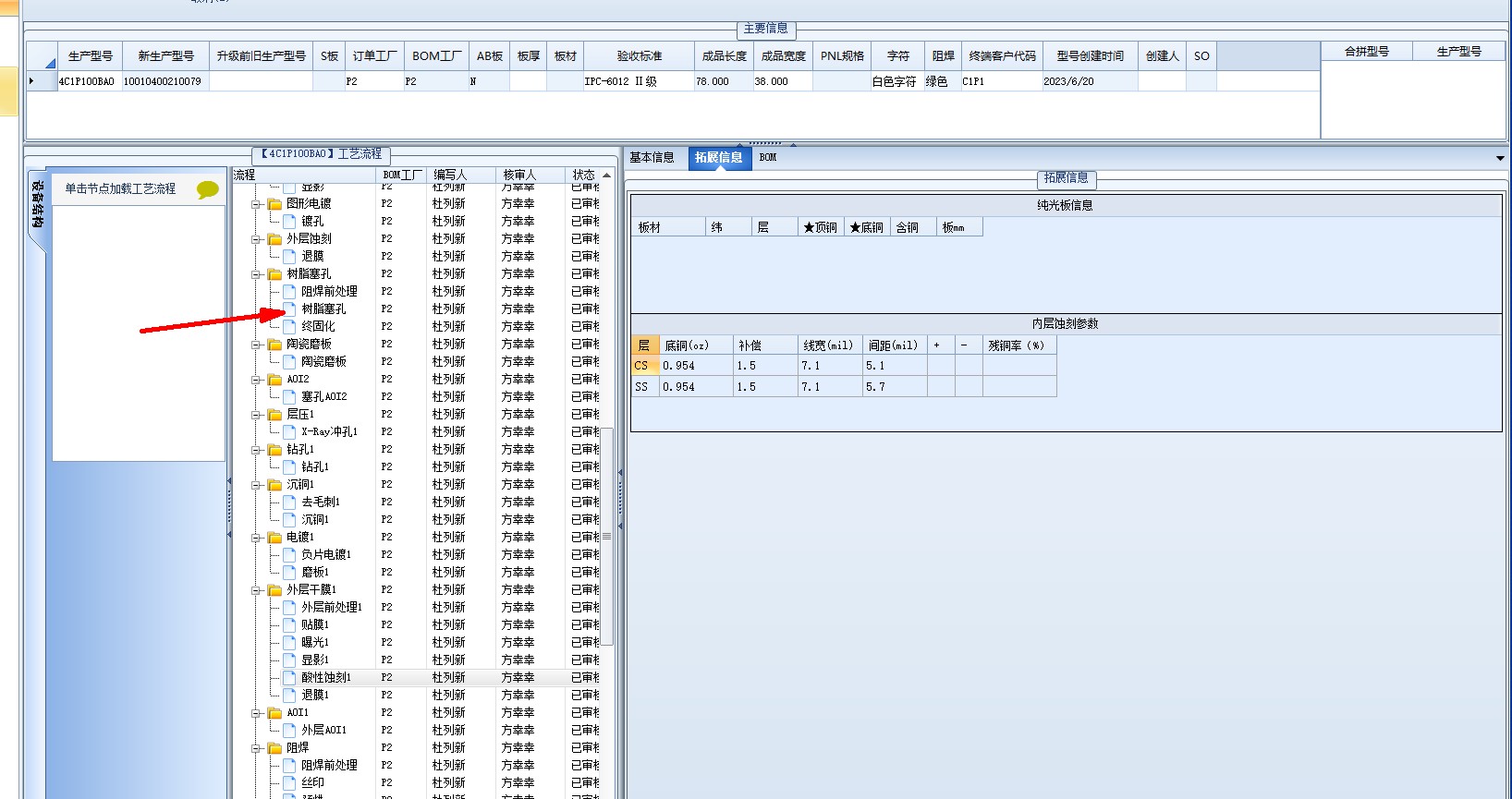Collapse the 层压1 tree node
The width and height of the screenshot is (1512, 799).
pos(257,415)
